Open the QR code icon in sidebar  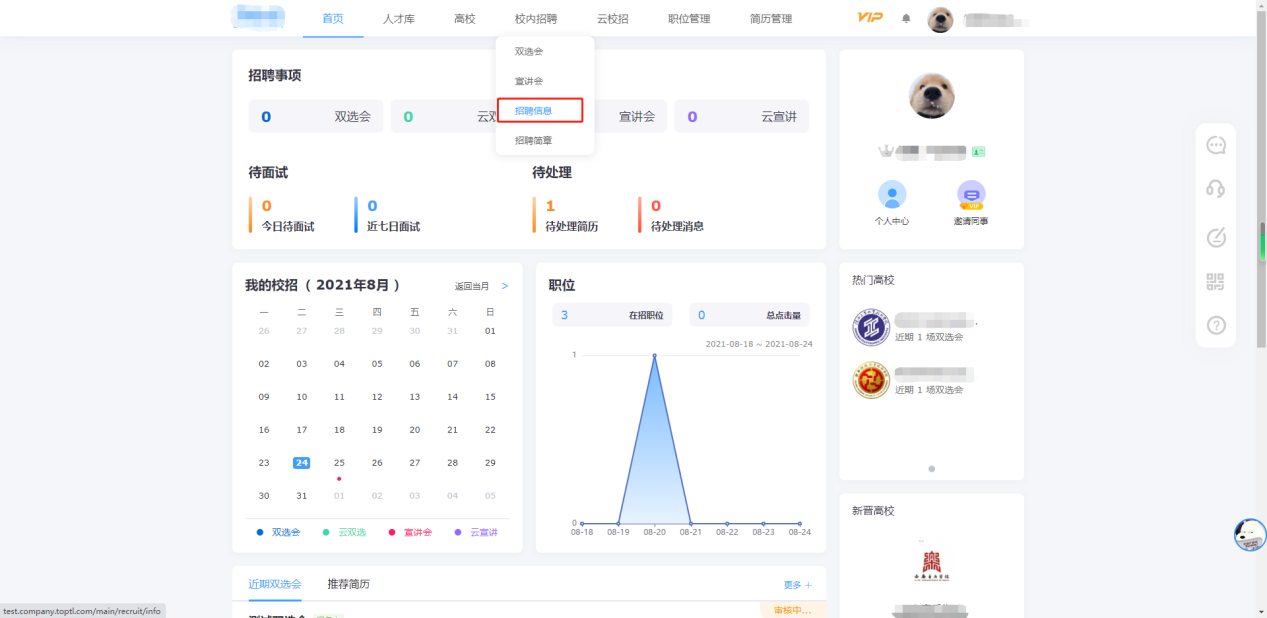(x=1215, y=282)
